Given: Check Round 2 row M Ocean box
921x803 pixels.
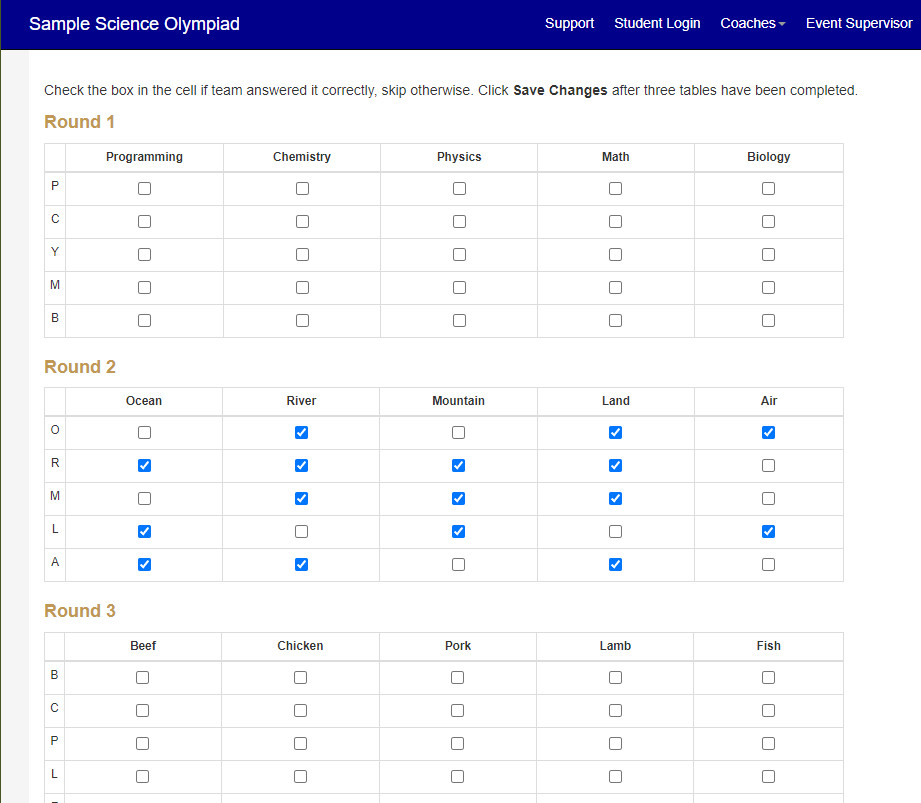Looking at the screenshot, I should click(144, 498).
